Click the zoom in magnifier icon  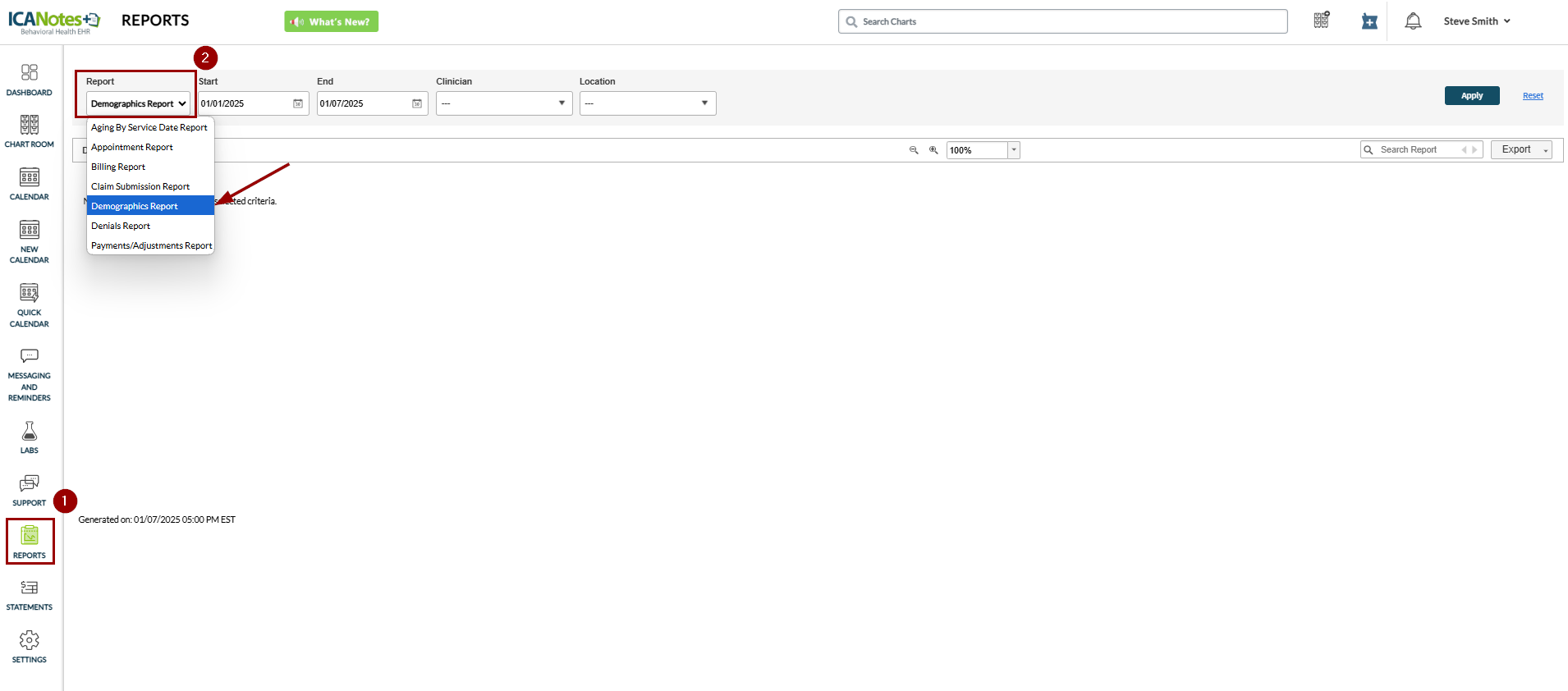pyautogui.click(x=933, y=150)
